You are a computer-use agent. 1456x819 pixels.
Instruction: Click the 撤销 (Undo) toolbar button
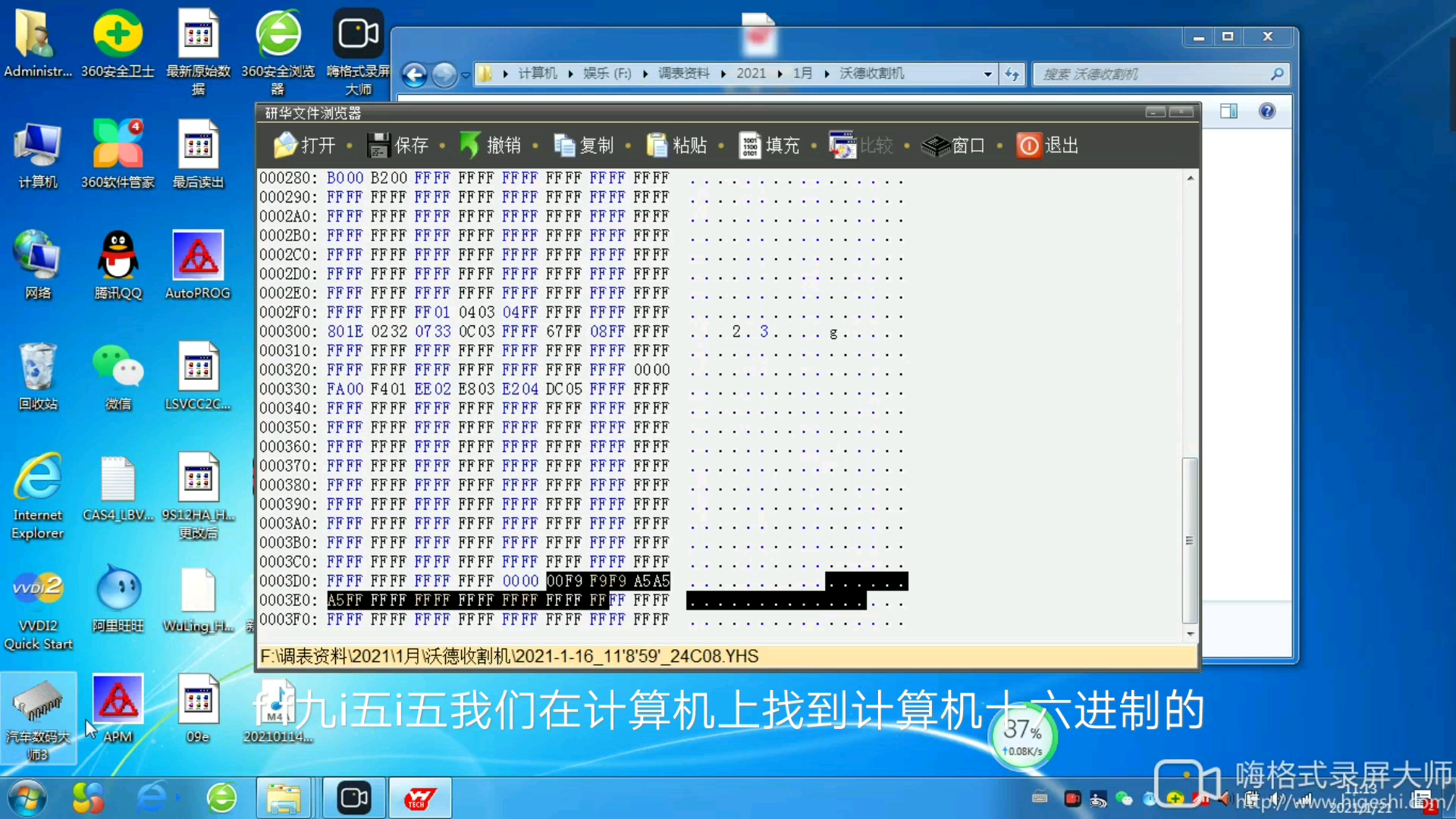(491, 145)
